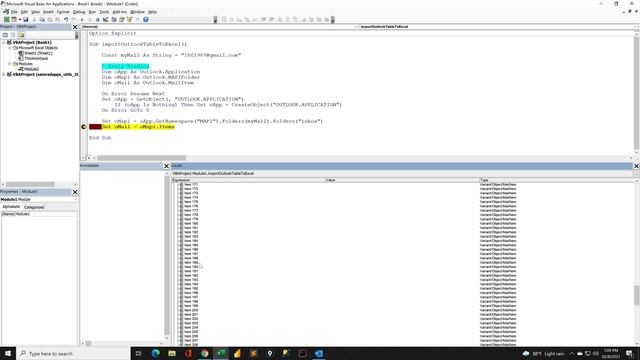
Task: Collapse the Microsoft Excel Objects folder
Action: (x=10, y=48)
